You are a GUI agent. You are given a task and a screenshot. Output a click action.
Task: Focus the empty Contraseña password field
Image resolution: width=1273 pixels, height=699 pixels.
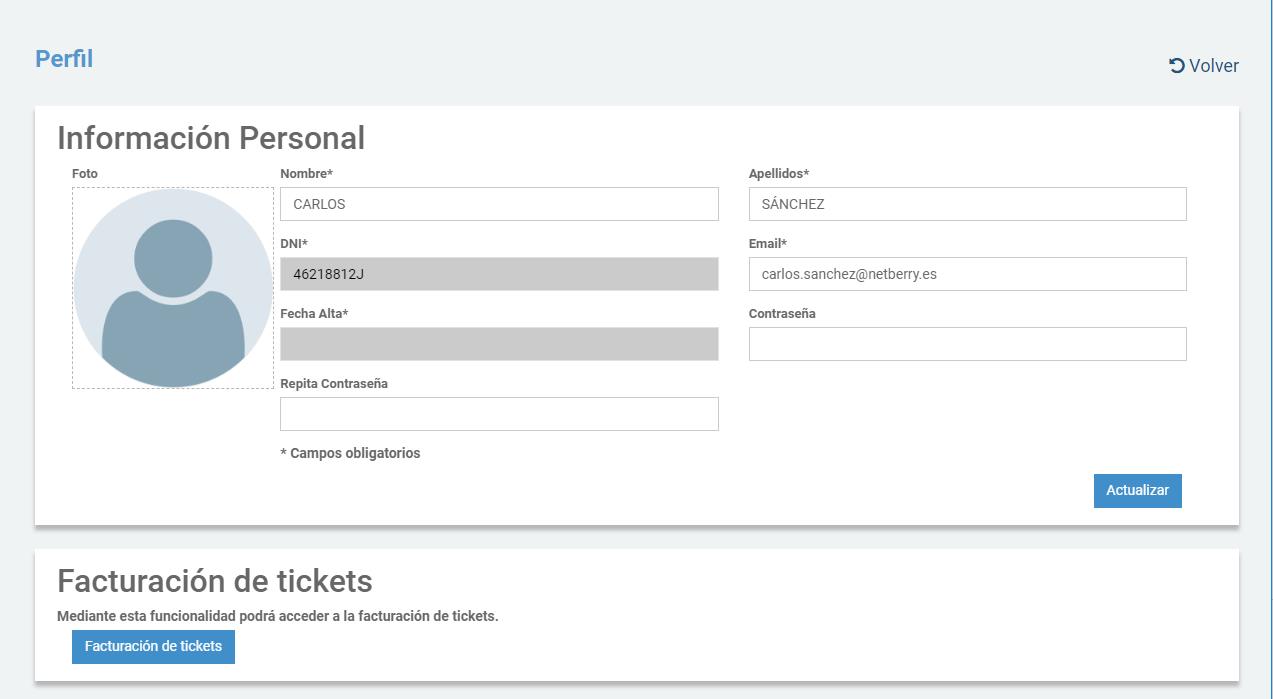(x=967, y=344)
